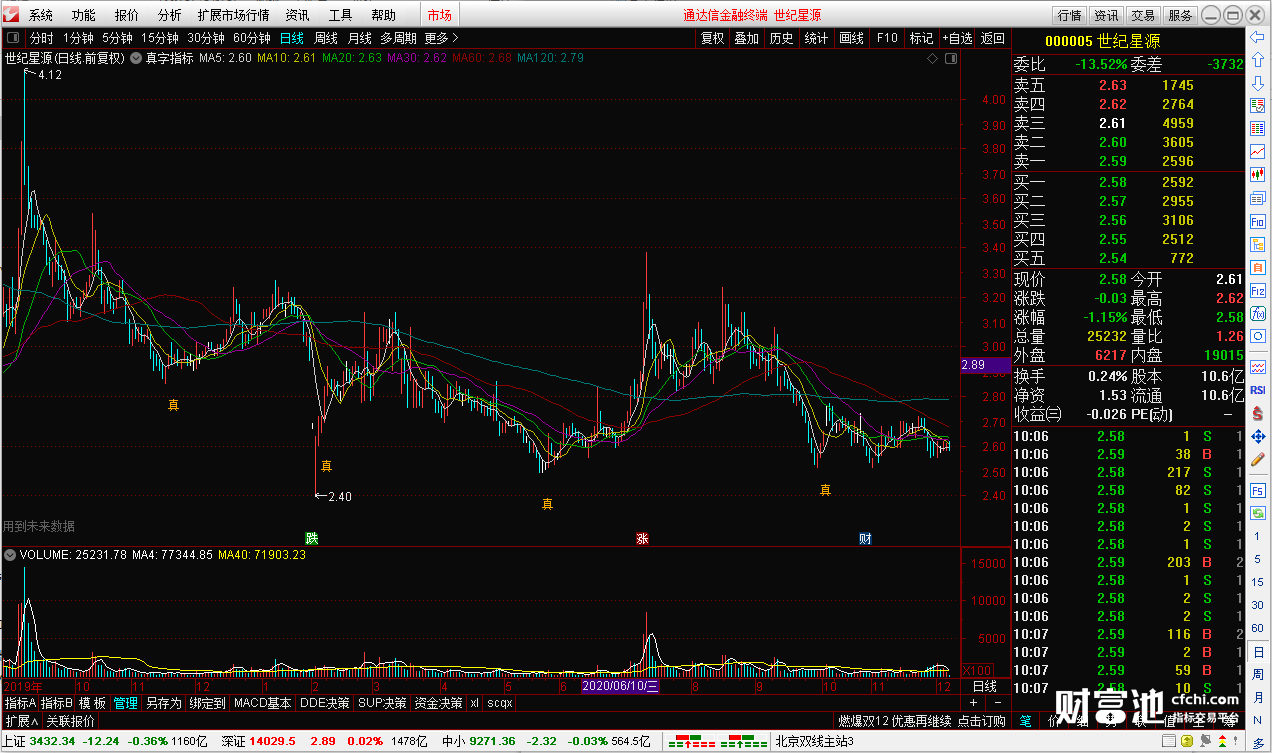Open the 资讯 menu
Screen dimensions: 1272x753
pos(297,15)
